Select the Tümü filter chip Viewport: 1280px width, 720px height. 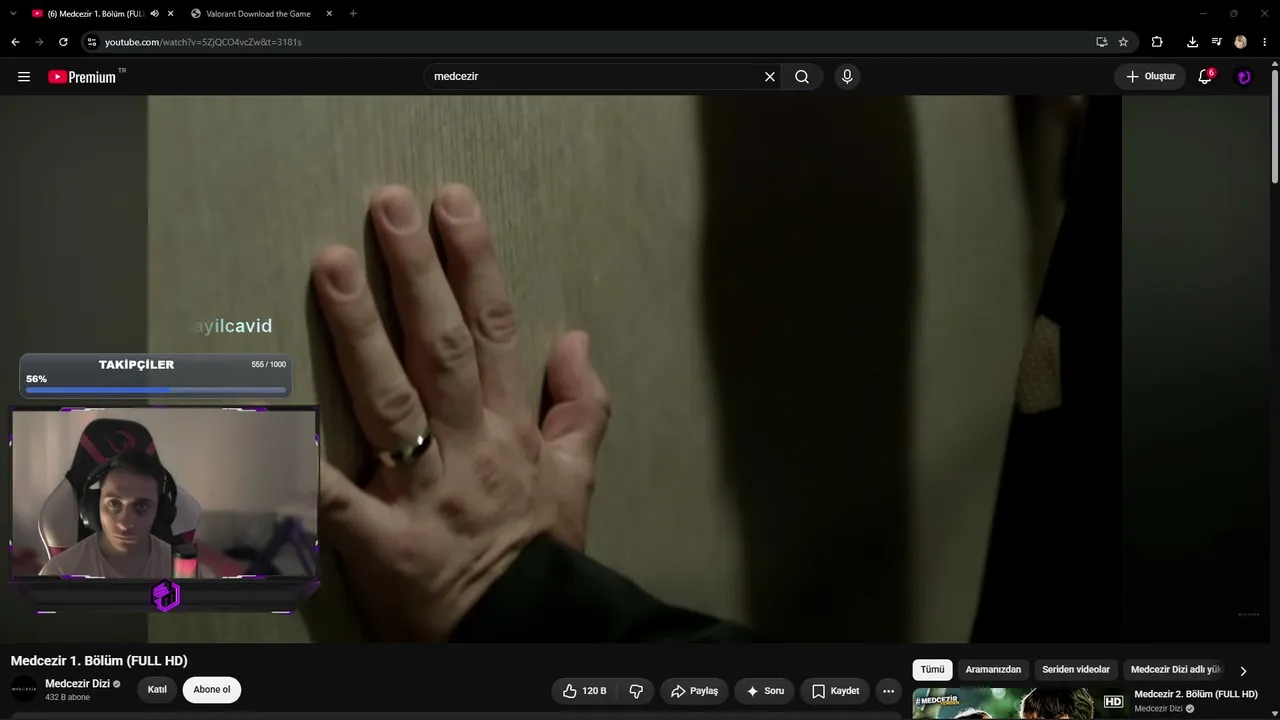932,670
